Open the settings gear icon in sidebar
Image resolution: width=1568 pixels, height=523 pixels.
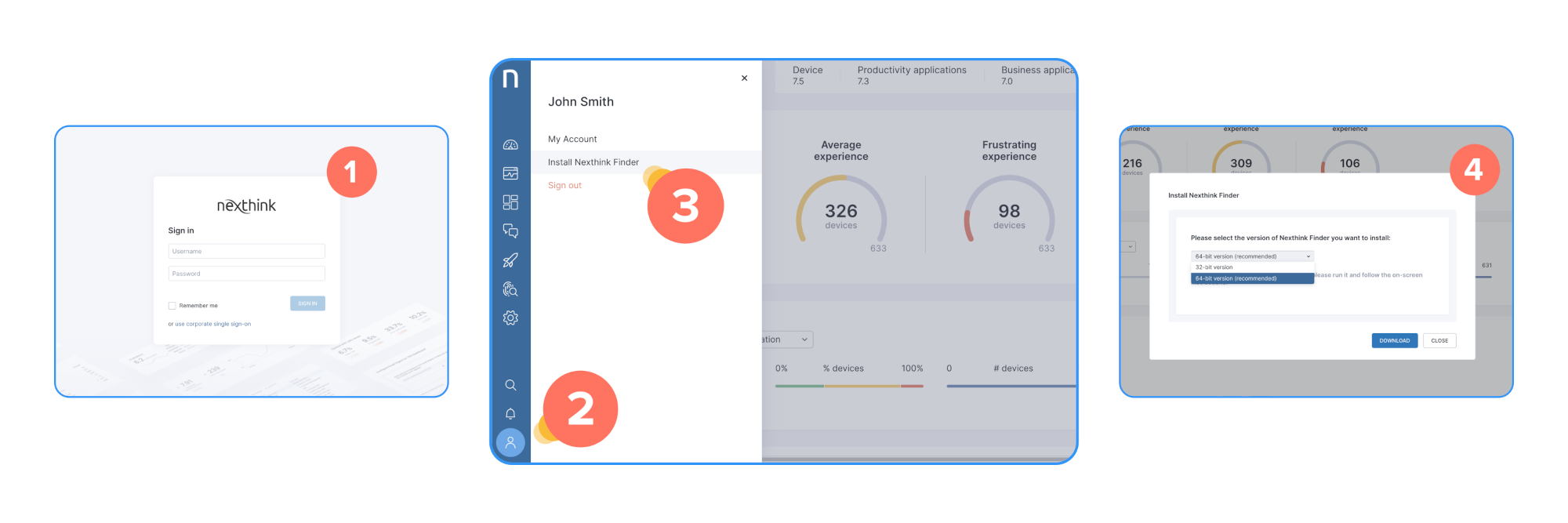(x=510, y=318)
